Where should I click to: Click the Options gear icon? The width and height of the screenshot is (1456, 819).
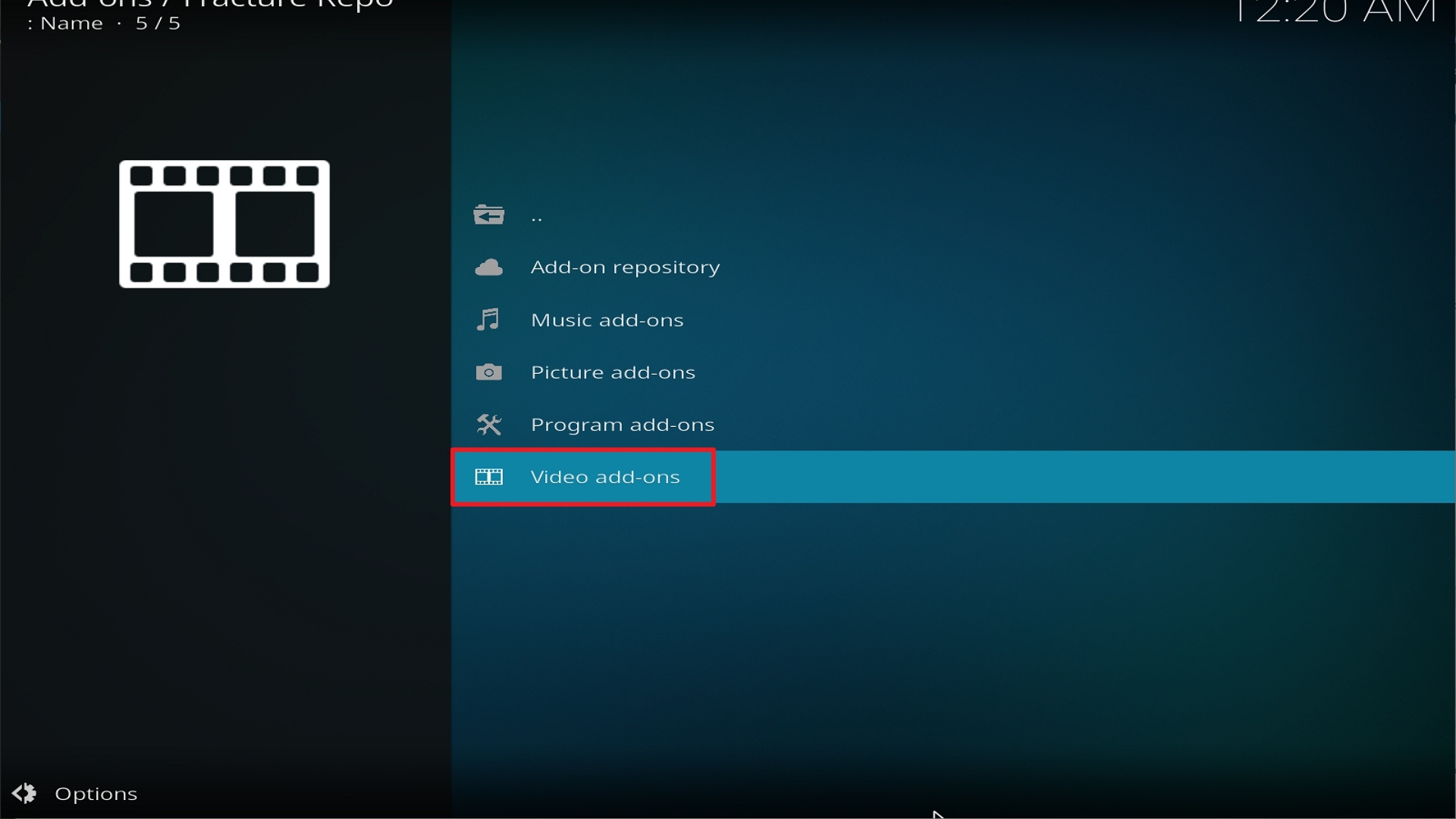[x=24, y=793]
